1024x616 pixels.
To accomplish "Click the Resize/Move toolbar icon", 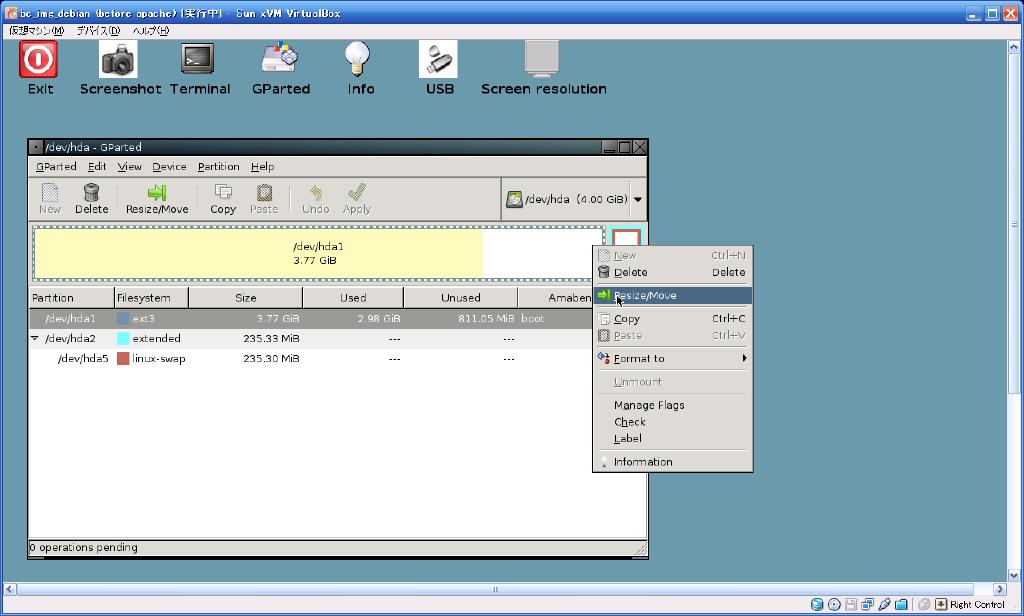I will pos(157,199).
